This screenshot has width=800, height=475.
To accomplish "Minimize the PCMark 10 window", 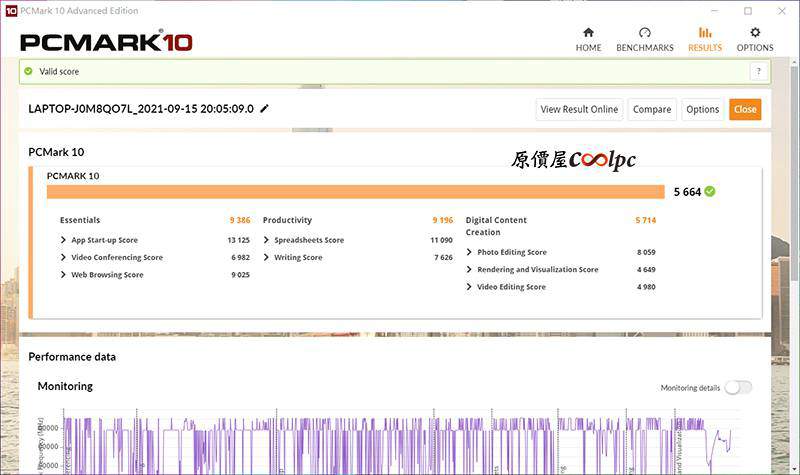I will [715, 11].
